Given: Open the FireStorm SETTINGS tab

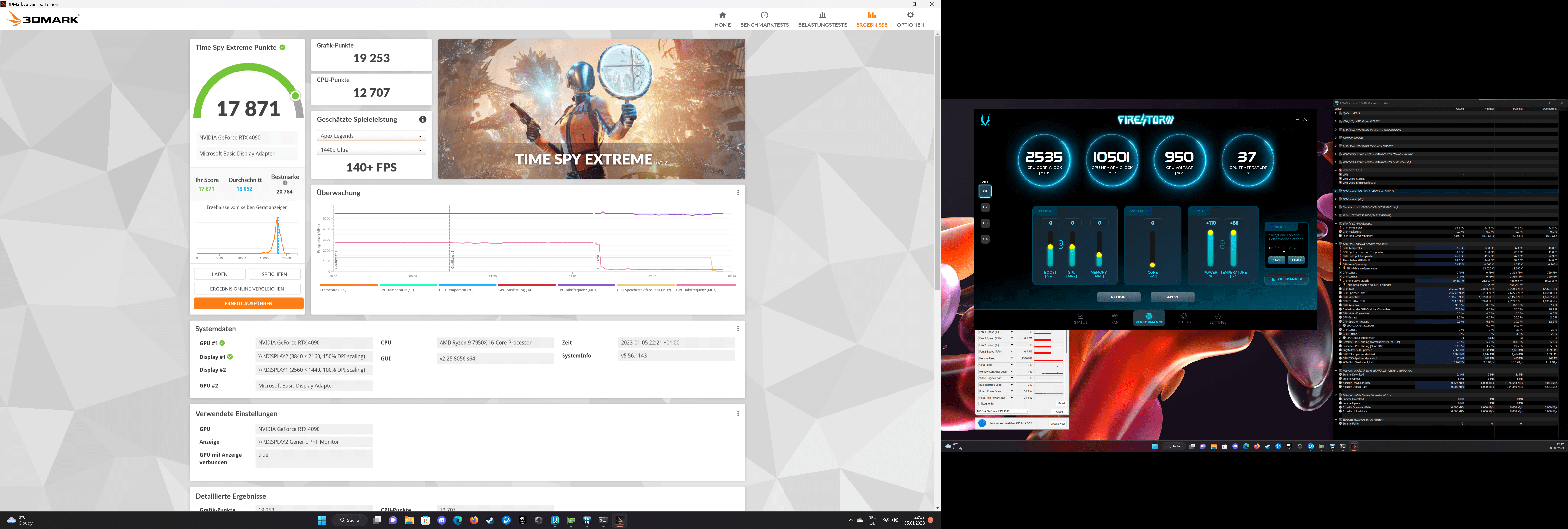Looking at the screenshot, I should (x=1218, y=318).
